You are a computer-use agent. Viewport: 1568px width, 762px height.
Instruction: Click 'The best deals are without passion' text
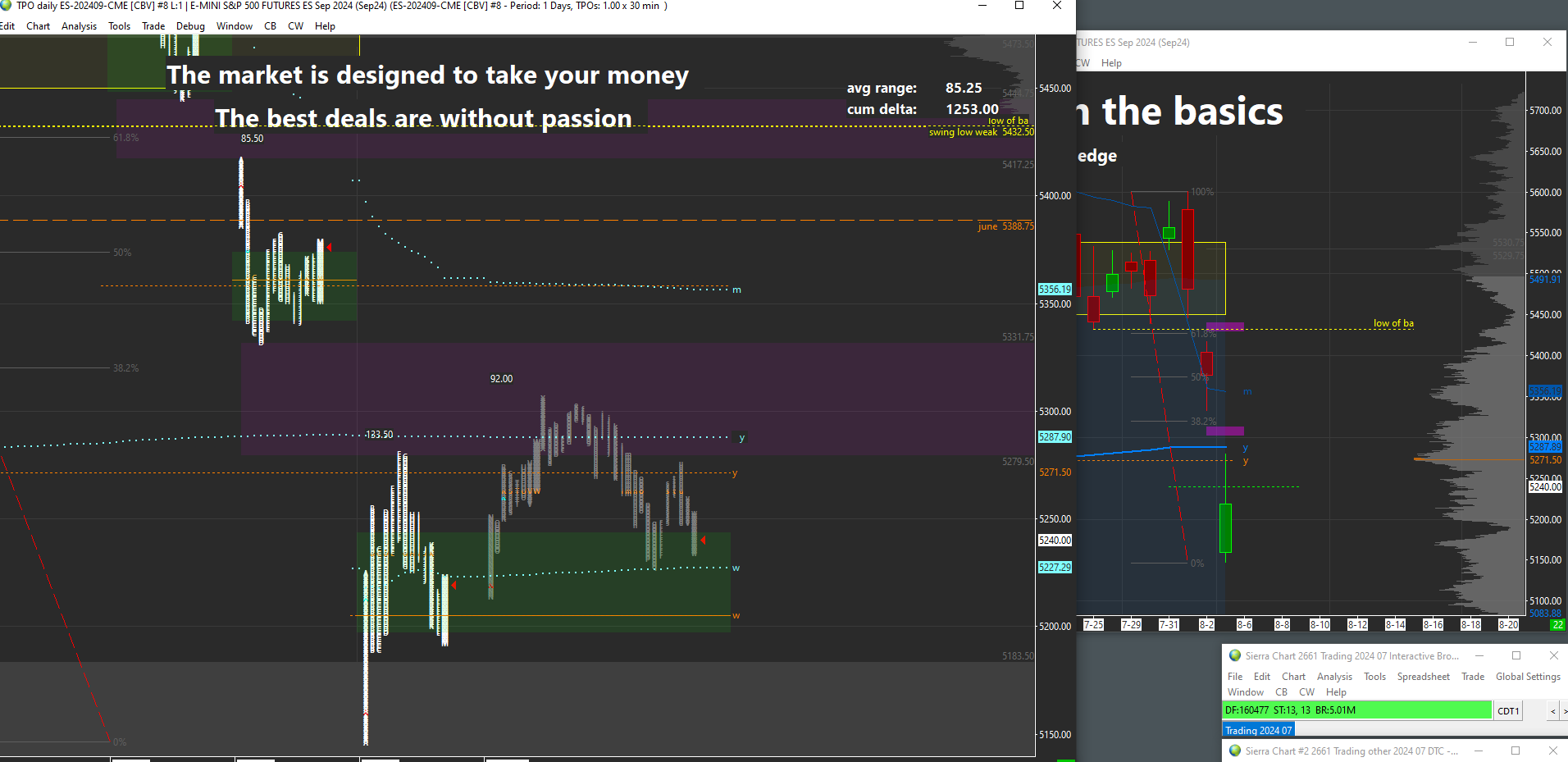click(423, 118)
